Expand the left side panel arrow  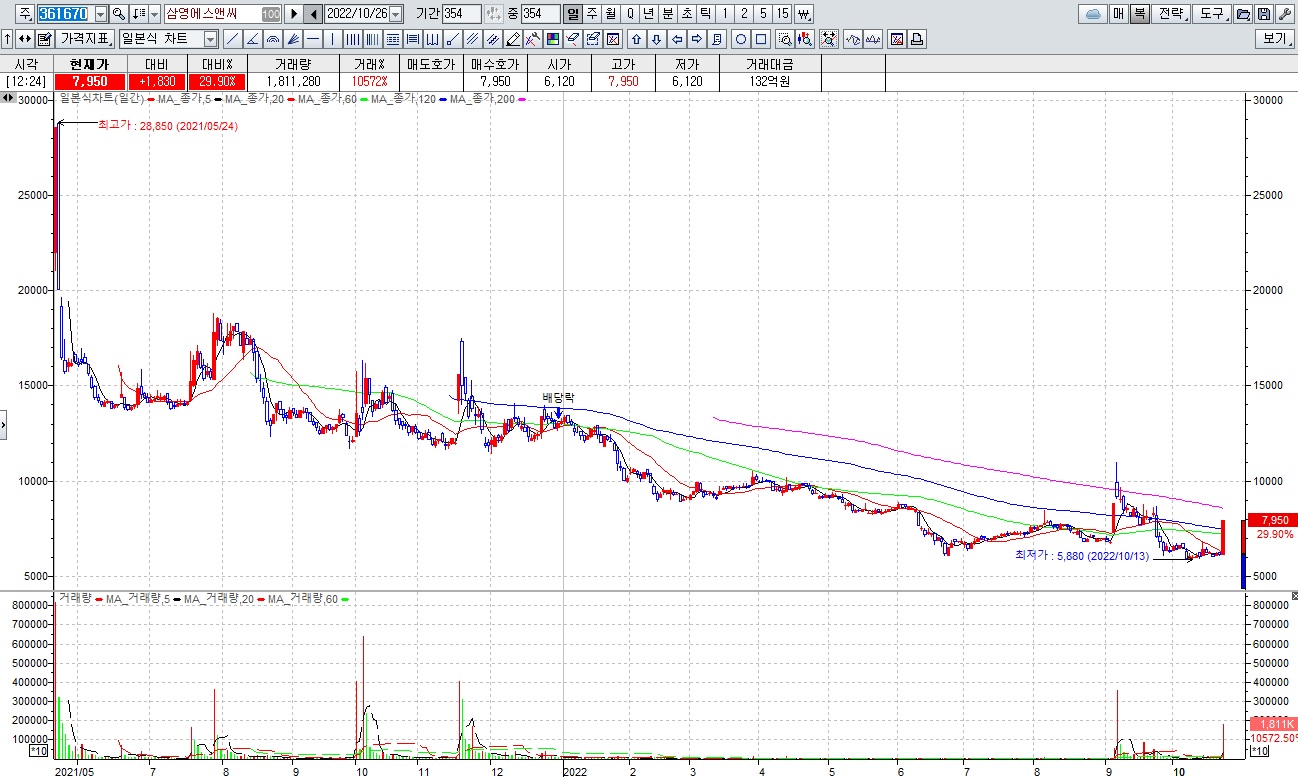click(3, 425)
